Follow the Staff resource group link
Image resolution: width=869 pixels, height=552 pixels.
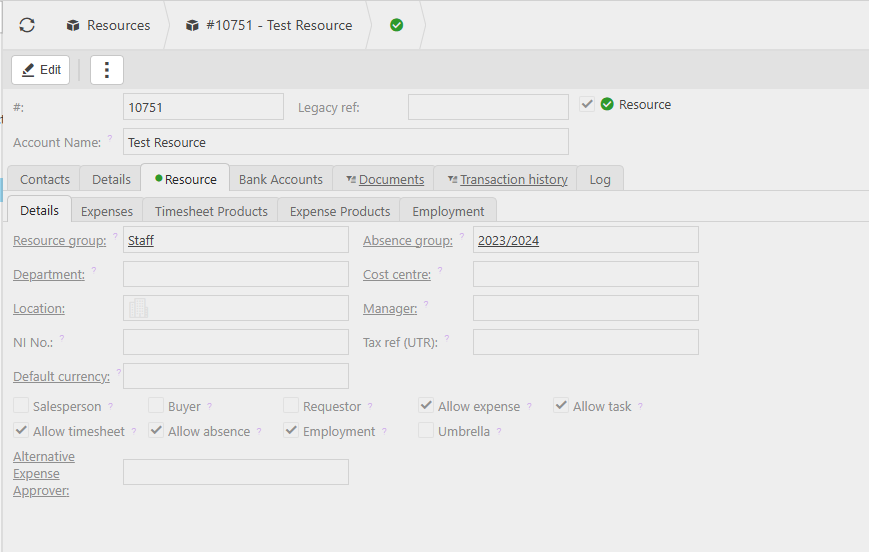tap(141, 241)
